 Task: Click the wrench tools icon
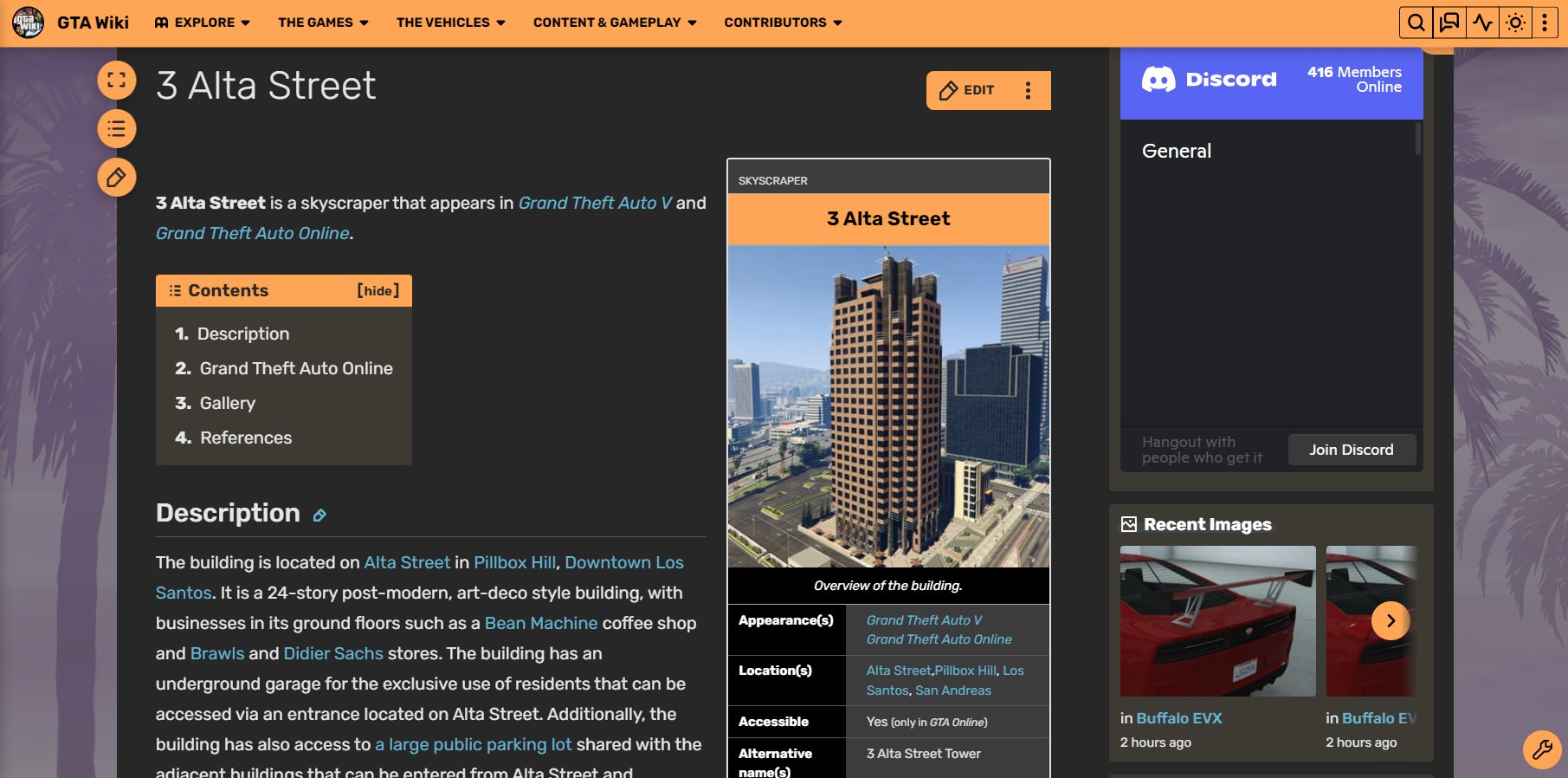point(1542,749)
